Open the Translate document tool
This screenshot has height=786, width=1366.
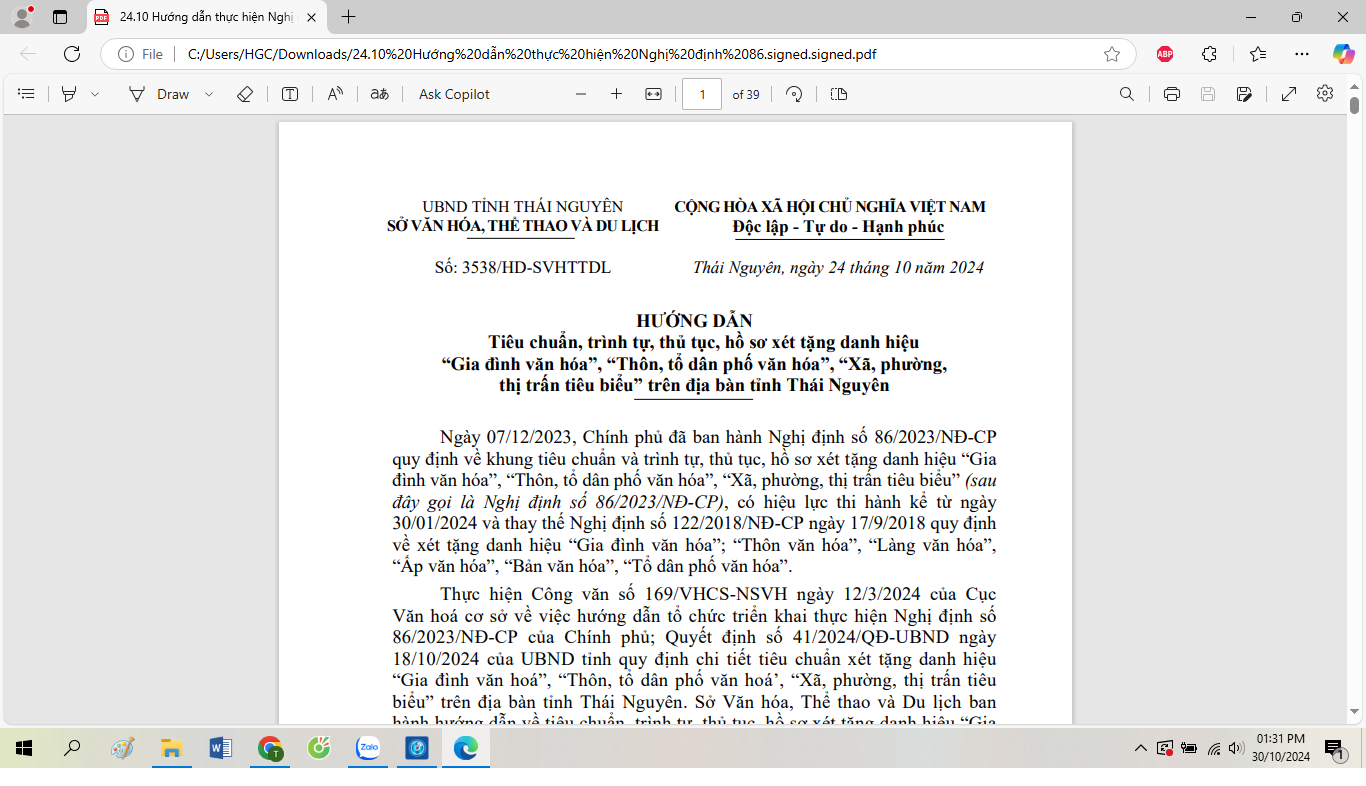tap(379, 94)
